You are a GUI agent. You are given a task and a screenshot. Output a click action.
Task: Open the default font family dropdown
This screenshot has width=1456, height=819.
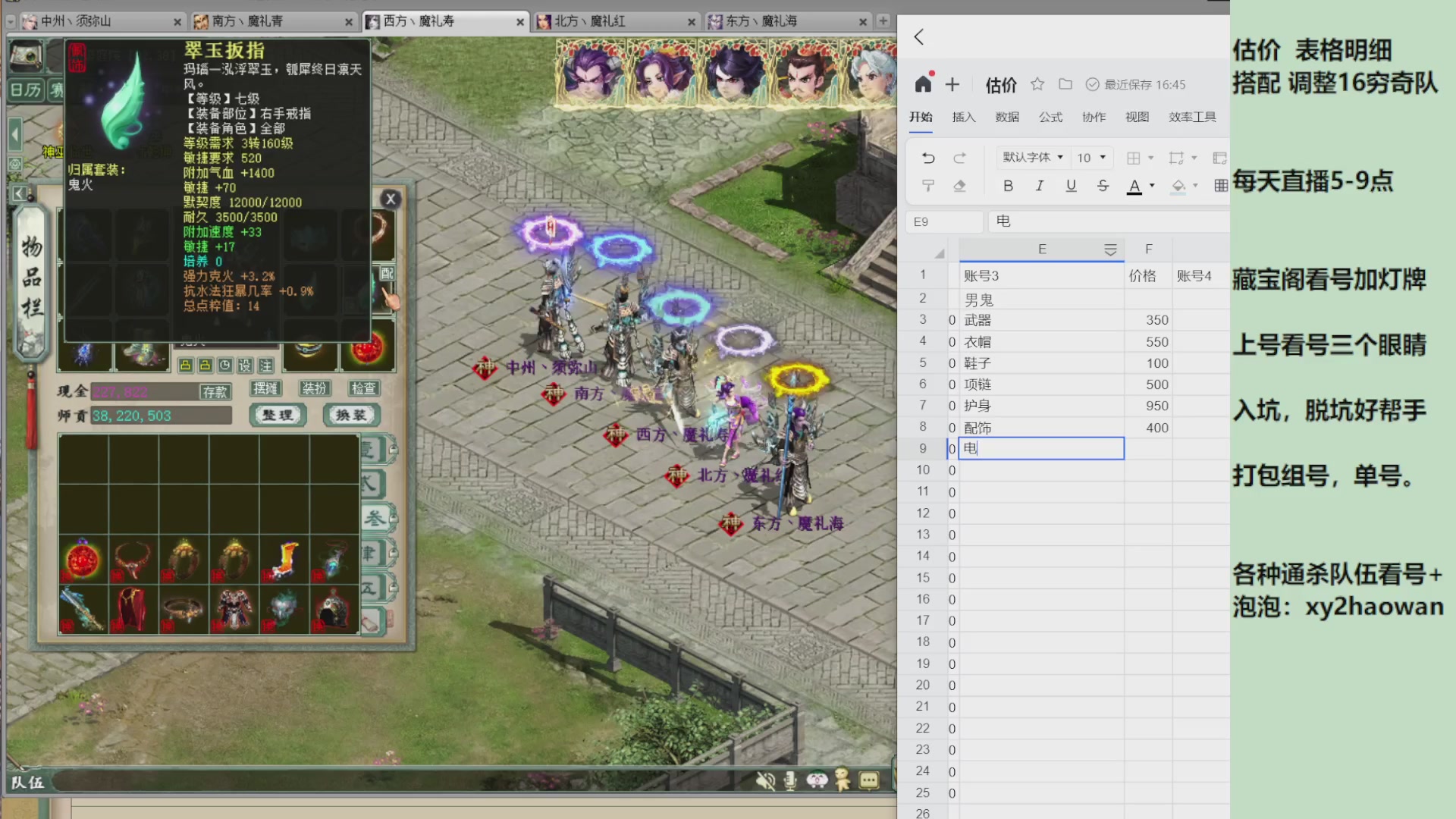(x=1033, y=158)
